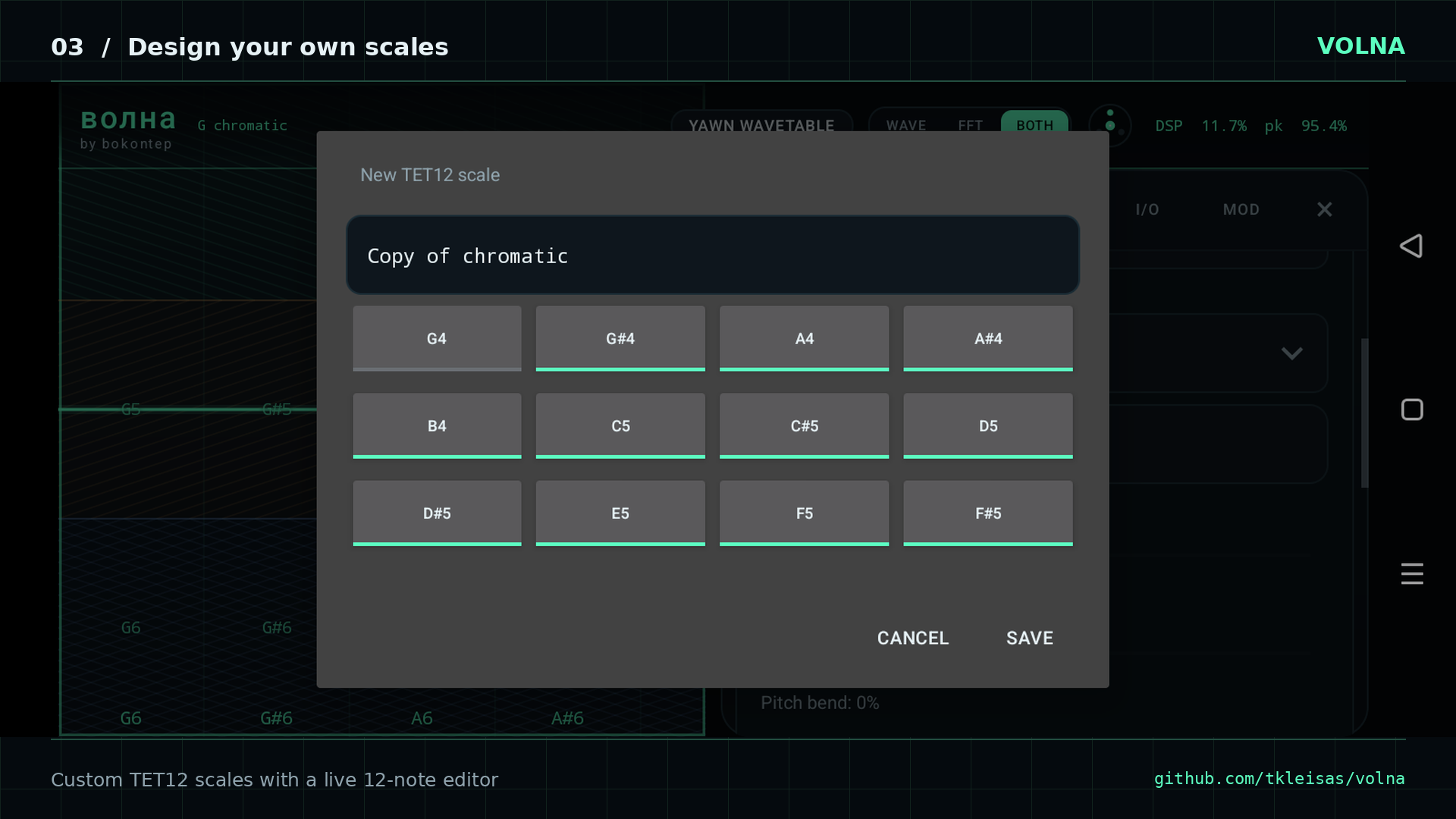This screenshot has height=819, width=1456.
Task: Click the волна app logo
Action: click(x=128, y=120)
